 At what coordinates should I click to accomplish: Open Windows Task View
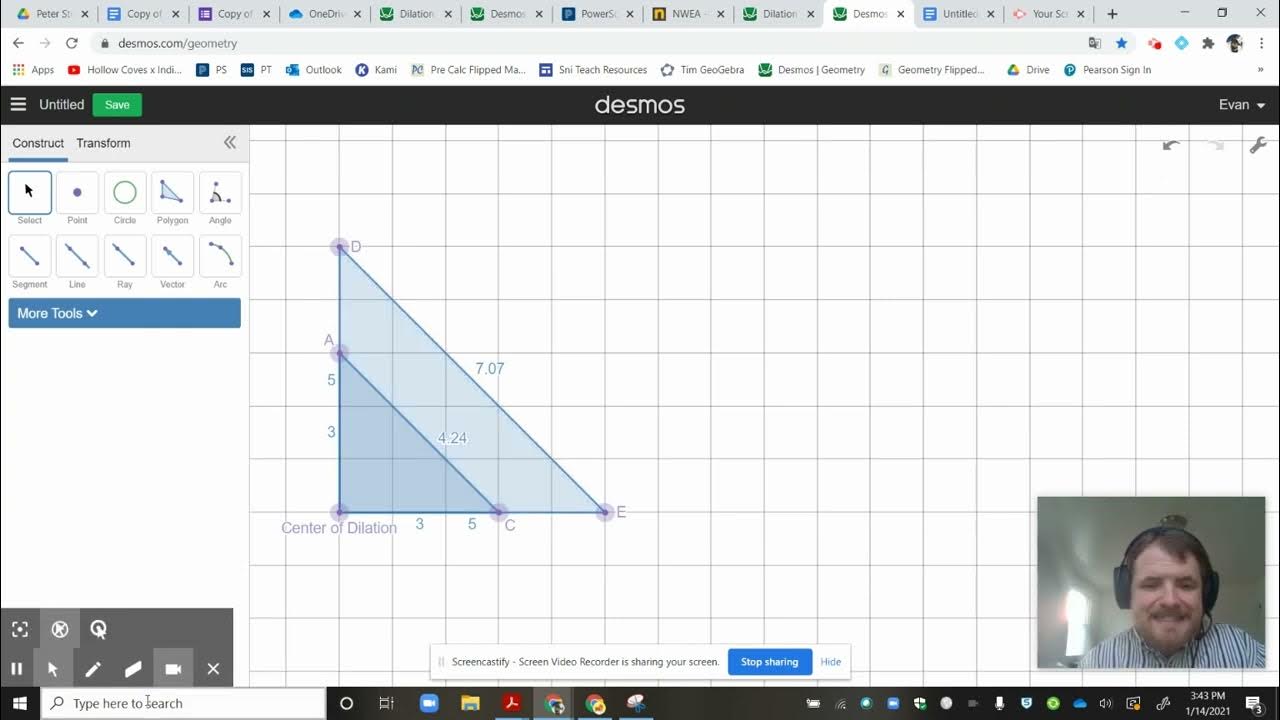tap(387, 703)
